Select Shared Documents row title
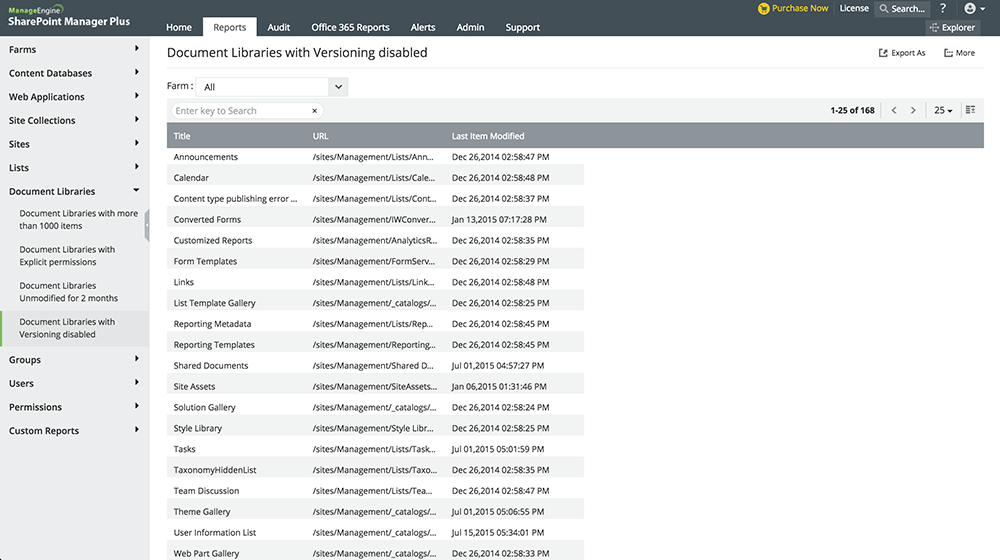The width and height of the screenshot is (1000, 560). pos(210,365)
